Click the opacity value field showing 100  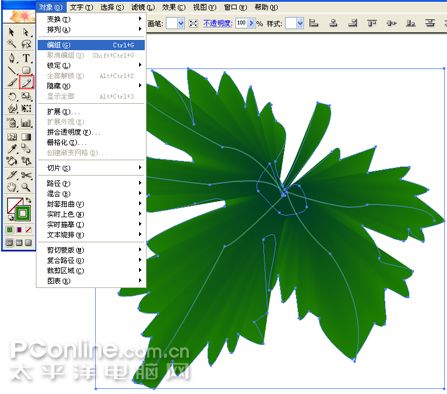241,23
